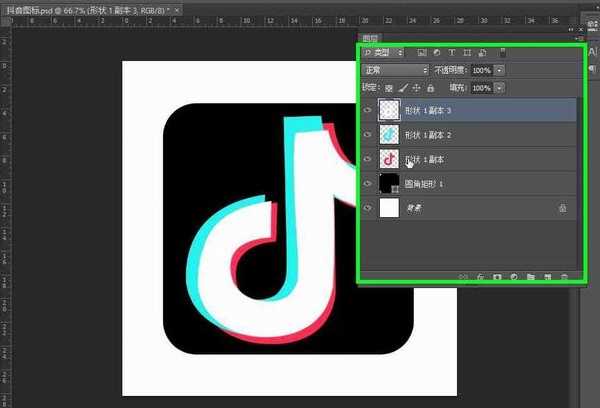Screen dimensions: 600x408
Task: Click the lock all padlock icon
Action: [x=431, y=89]
